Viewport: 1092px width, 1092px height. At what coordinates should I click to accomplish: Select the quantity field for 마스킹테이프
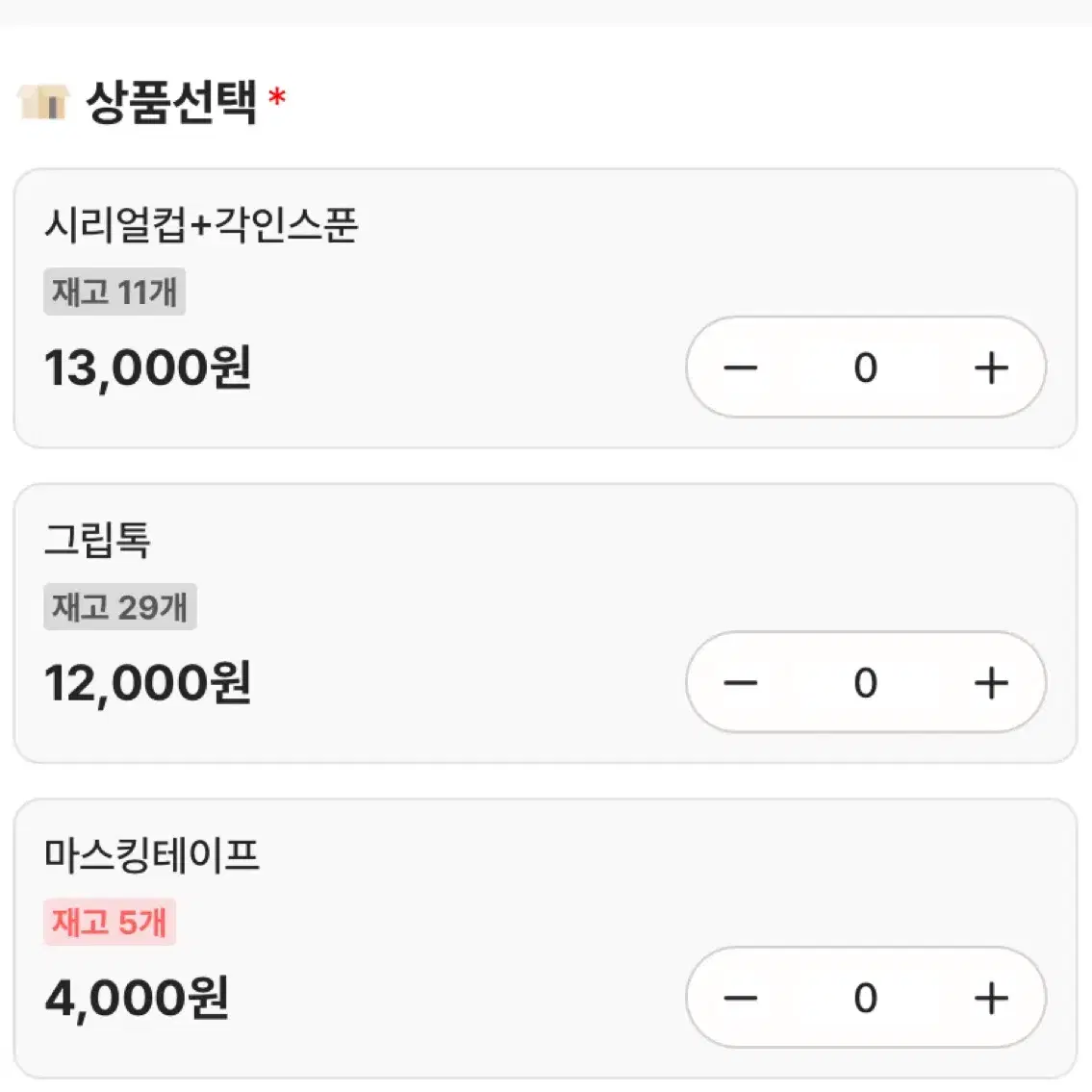pos(866,998)
